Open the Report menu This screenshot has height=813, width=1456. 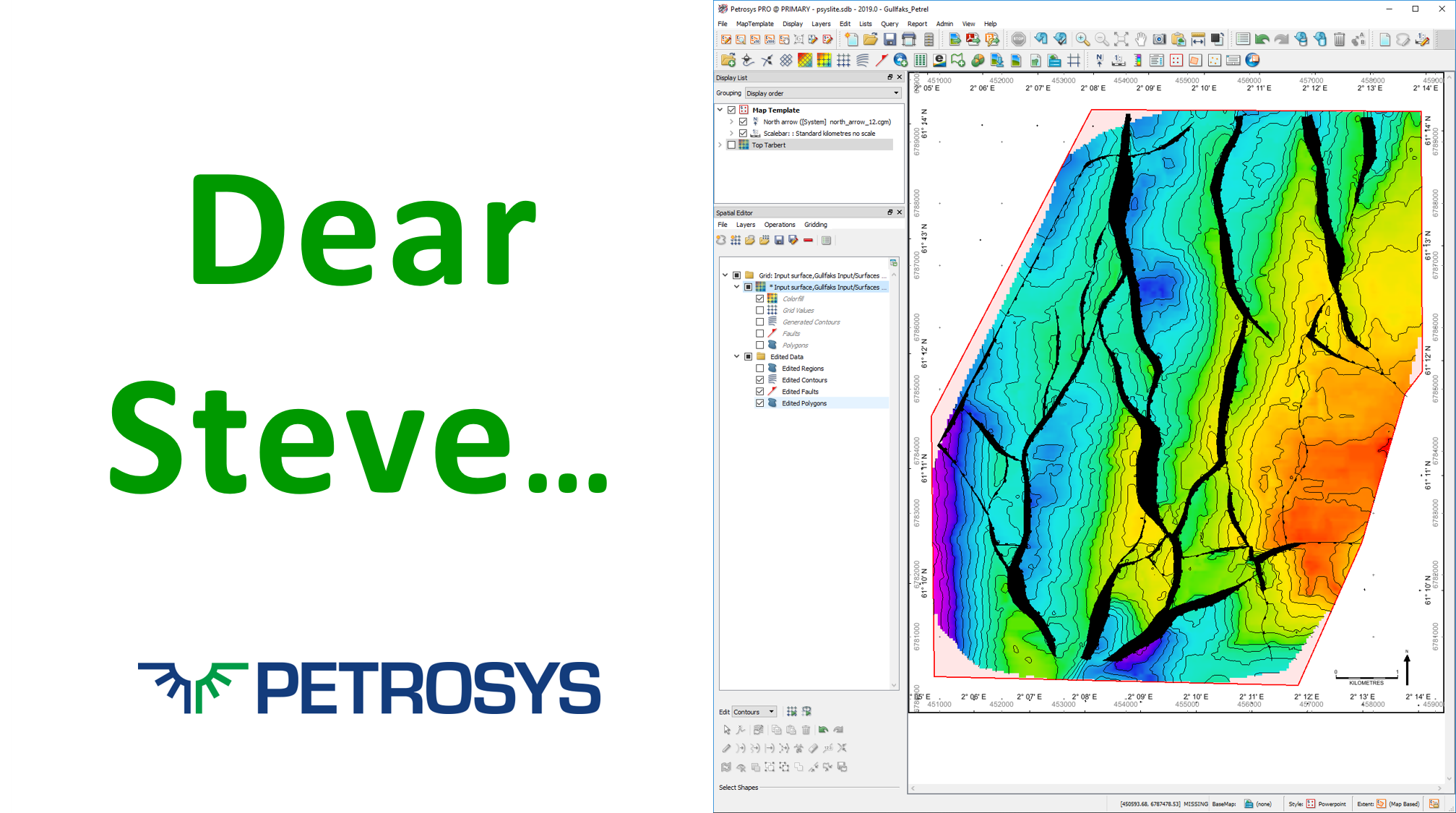click(917, 24)
